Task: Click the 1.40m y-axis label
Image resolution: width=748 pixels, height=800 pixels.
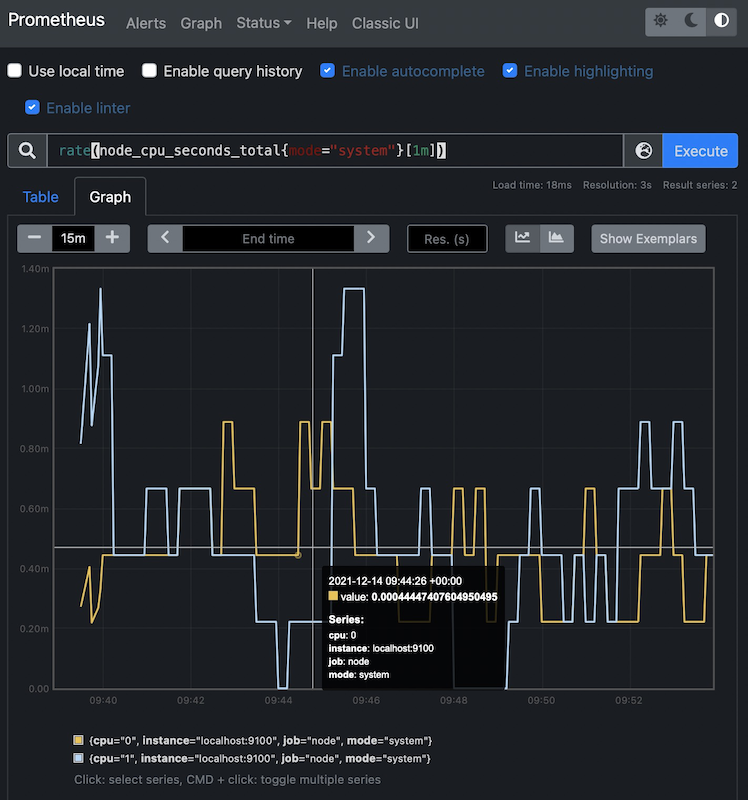Action: [35, 269]
